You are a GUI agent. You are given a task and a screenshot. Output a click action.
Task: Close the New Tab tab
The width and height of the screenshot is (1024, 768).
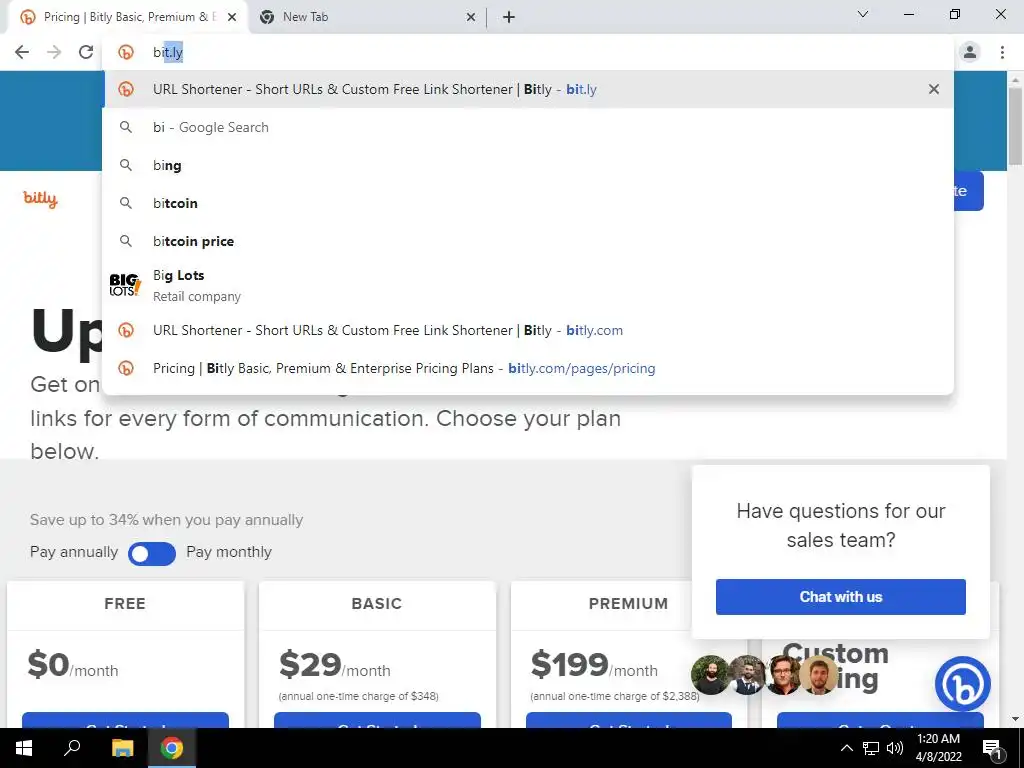[x=471, y=18]
